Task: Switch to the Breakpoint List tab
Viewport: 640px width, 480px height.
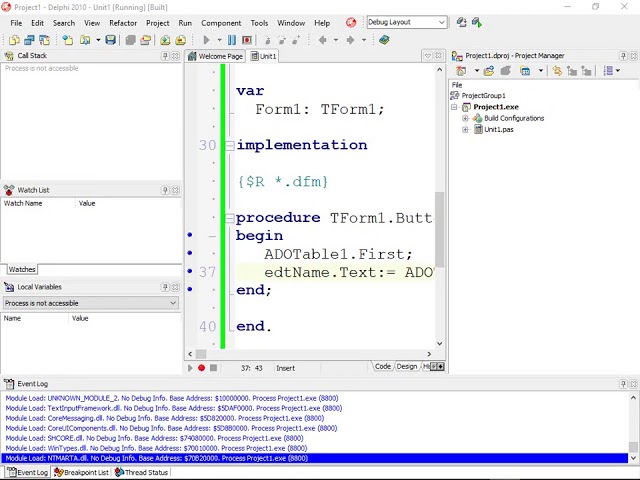Action: 81,472
